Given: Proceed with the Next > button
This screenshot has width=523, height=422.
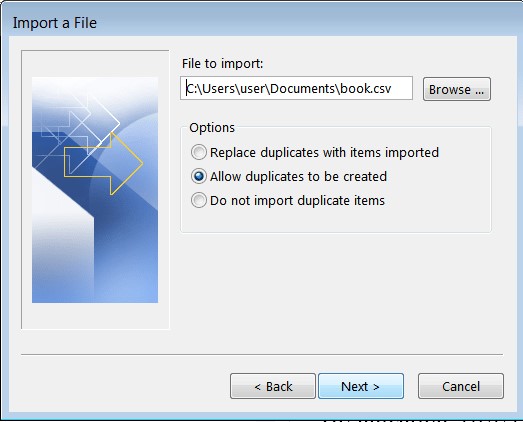Looking at the screenshot, I should tap(361, 386).
